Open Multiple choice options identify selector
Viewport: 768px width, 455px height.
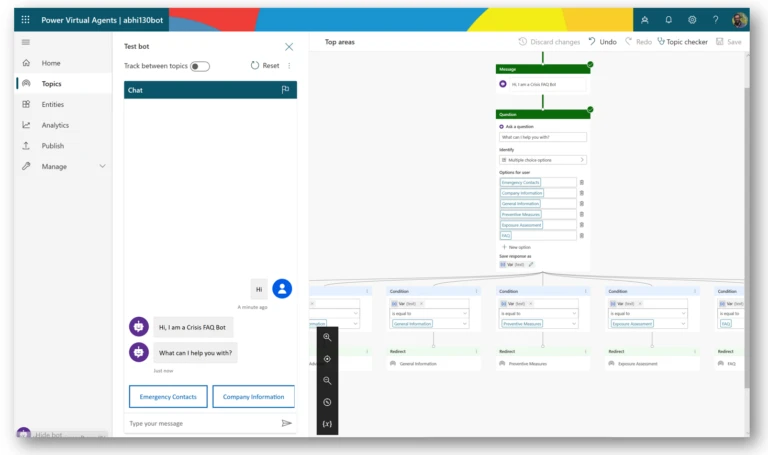pos(542,160)
